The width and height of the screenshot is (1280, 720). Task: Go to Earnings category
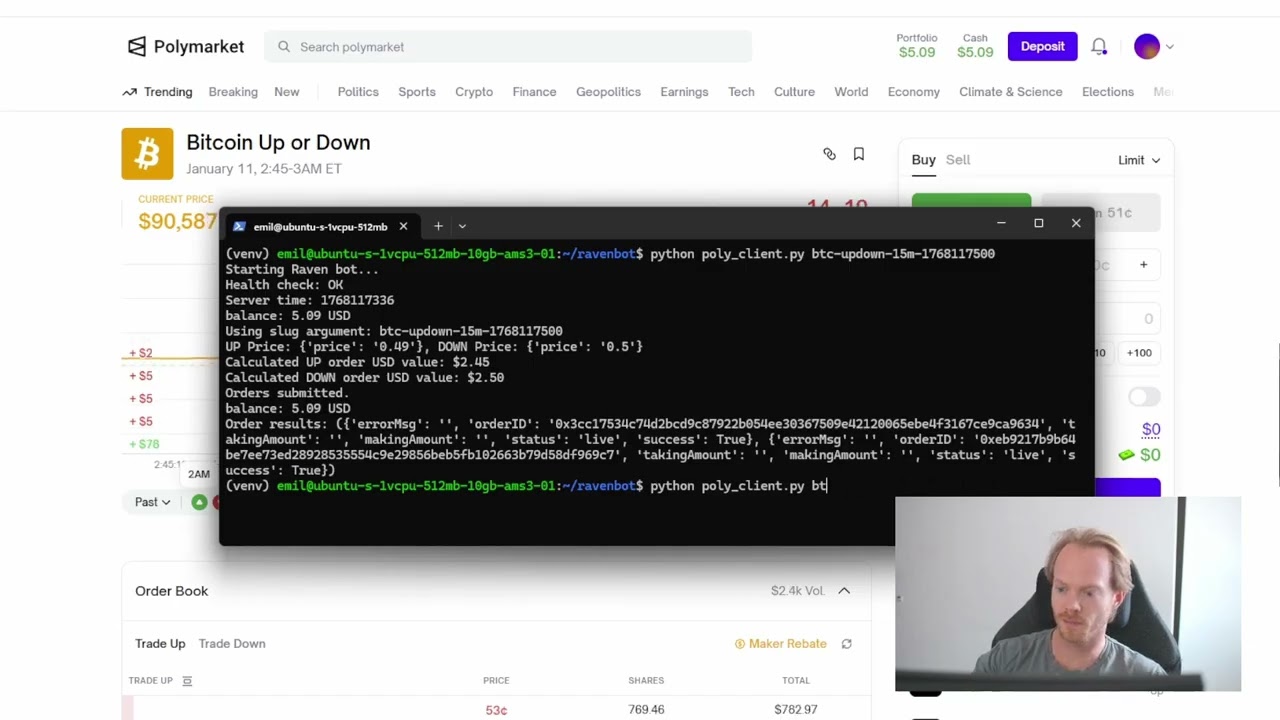coord(684,92)
